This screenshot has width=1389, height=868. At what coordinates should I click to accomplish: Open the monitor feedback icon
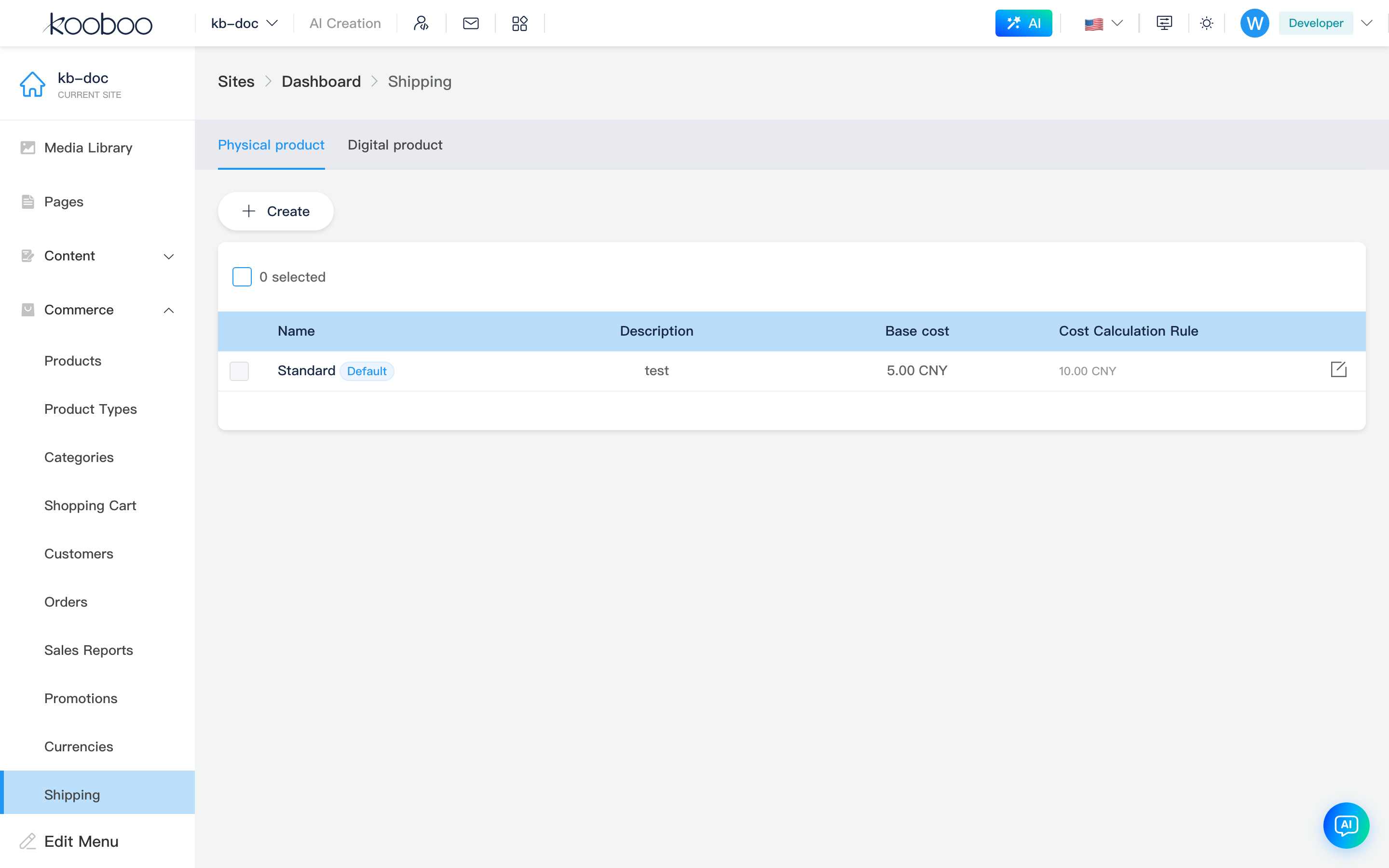(1164, 23)
